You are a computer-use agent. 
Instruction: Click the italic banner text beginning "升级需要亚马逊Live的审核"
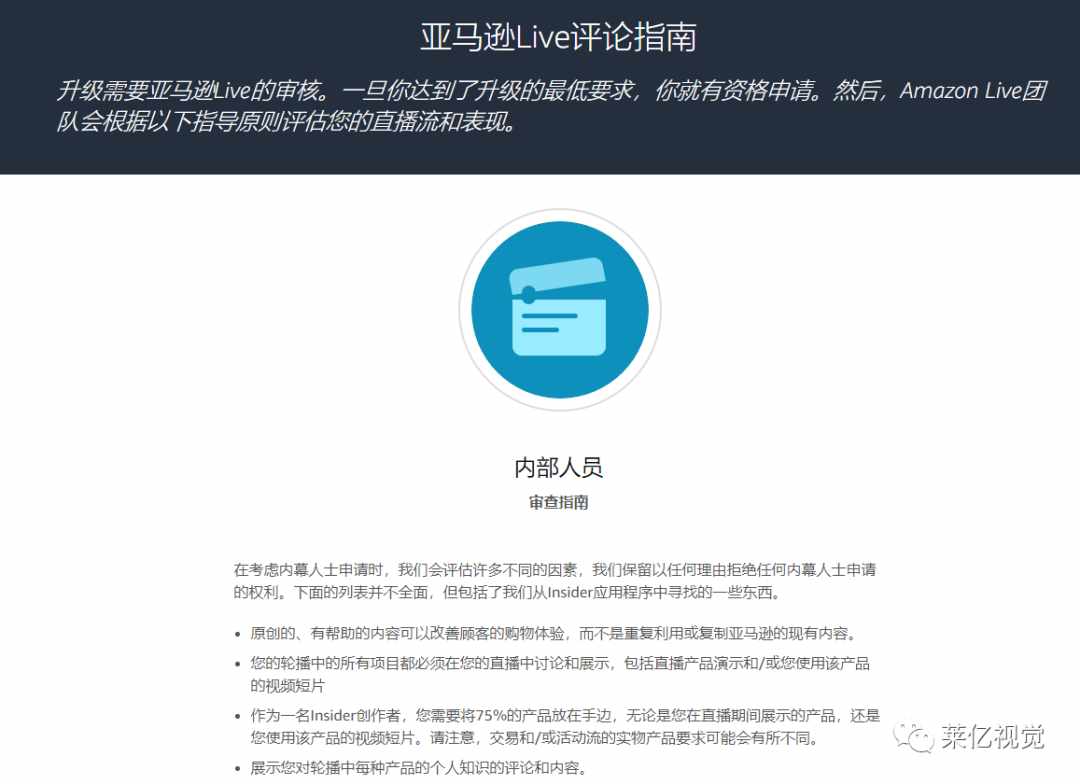click(x=552, y=105)
